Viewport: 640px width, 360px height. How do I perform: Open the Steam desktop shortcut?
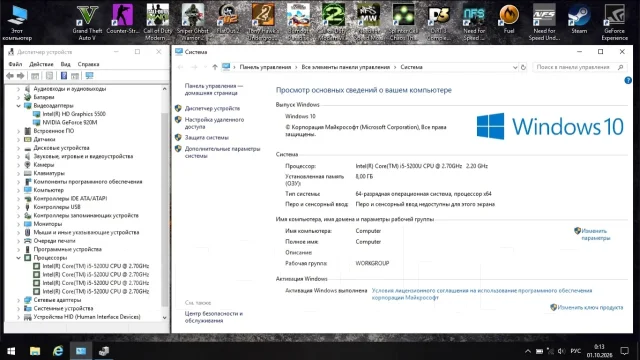click(579, 19)
